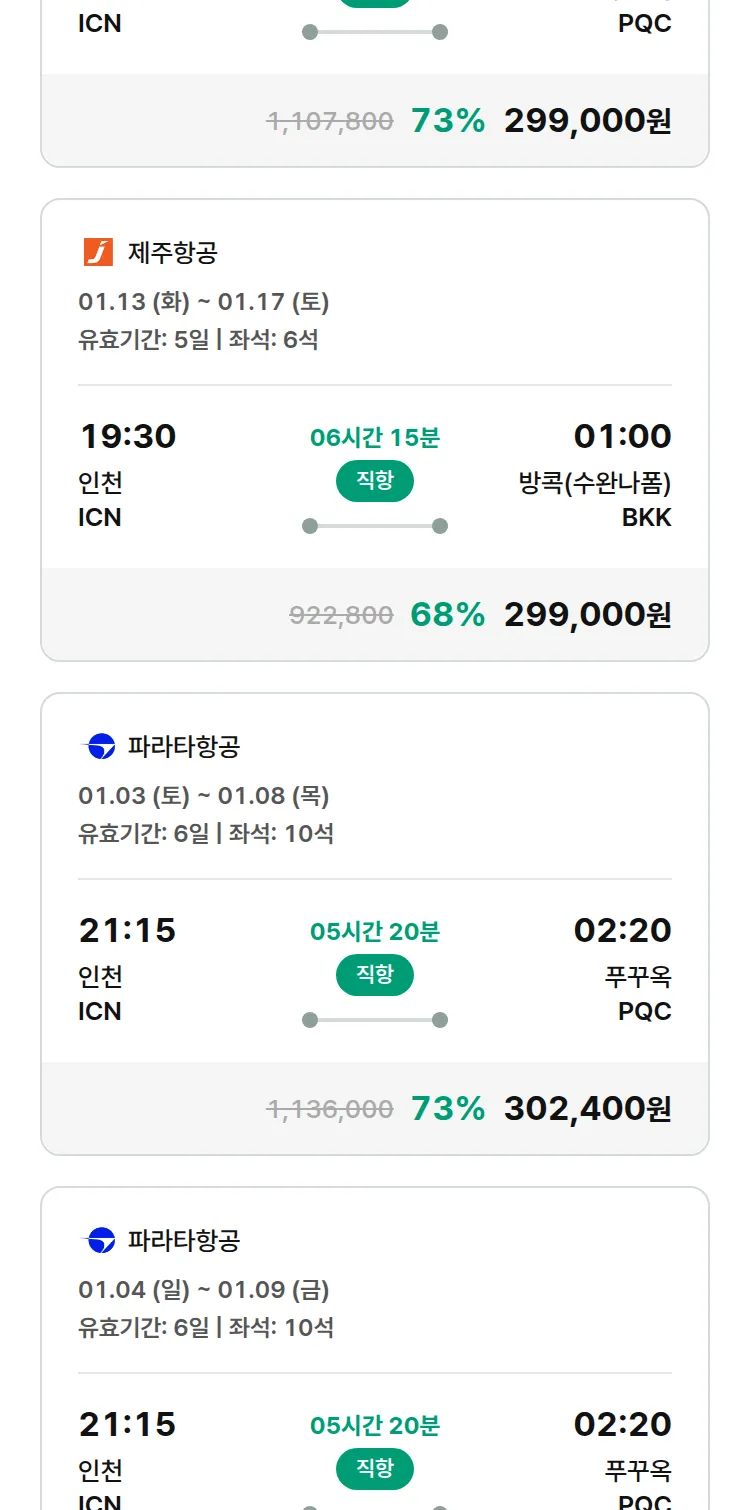Click the Jeju Air orange logo icon

(x=98, y=252)
